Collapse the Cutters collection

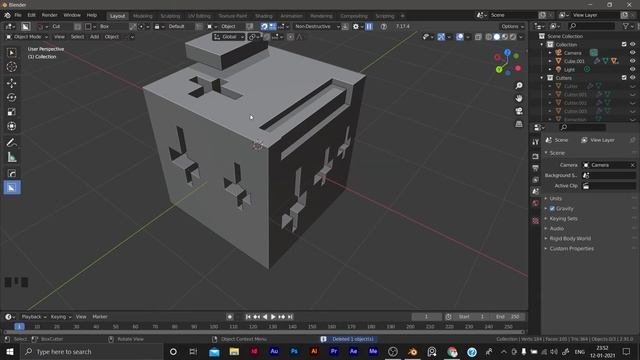[x=542, y=78]
